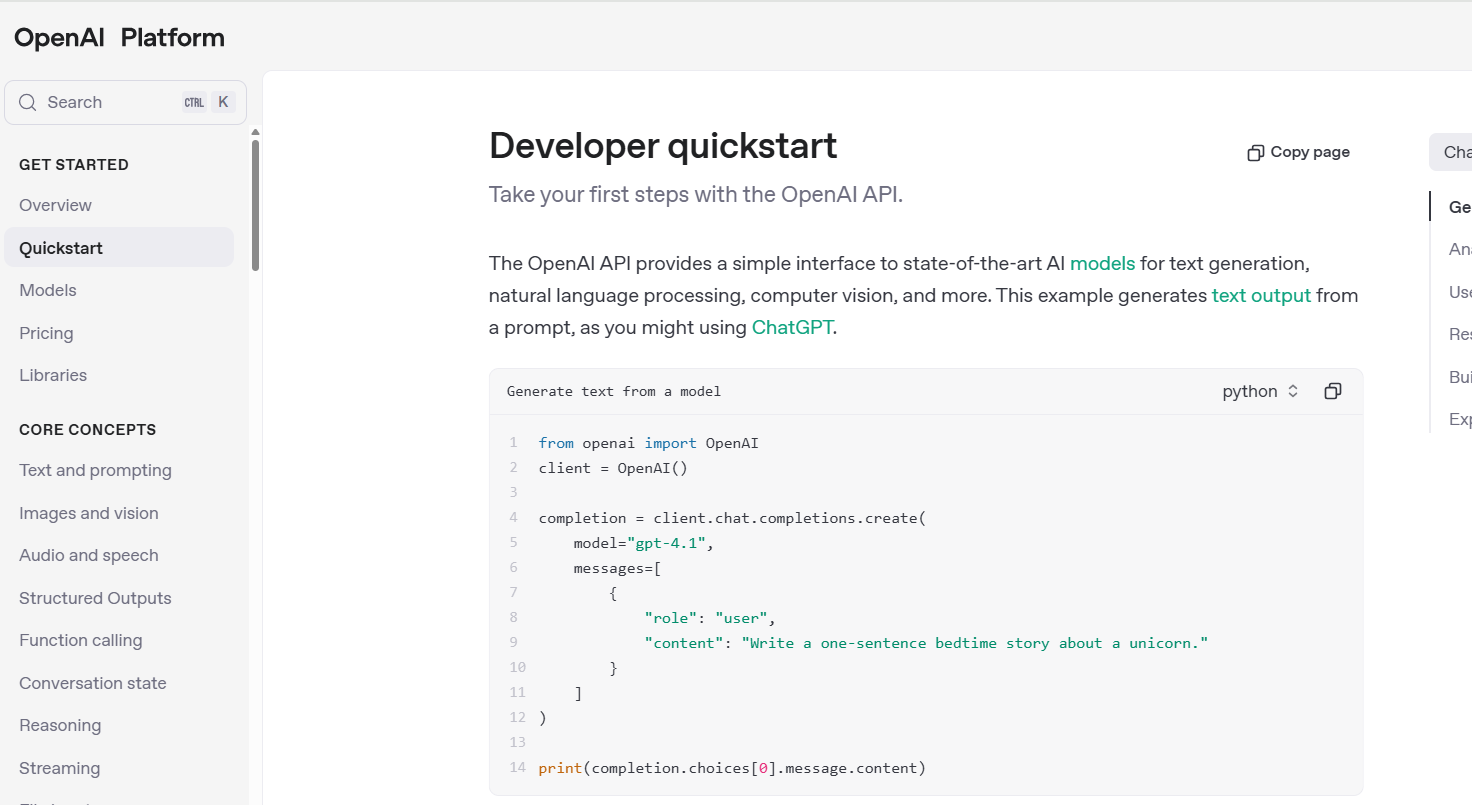
Task: Click the model="gpt-4.1" code line
Action: (x=643, y=543)
